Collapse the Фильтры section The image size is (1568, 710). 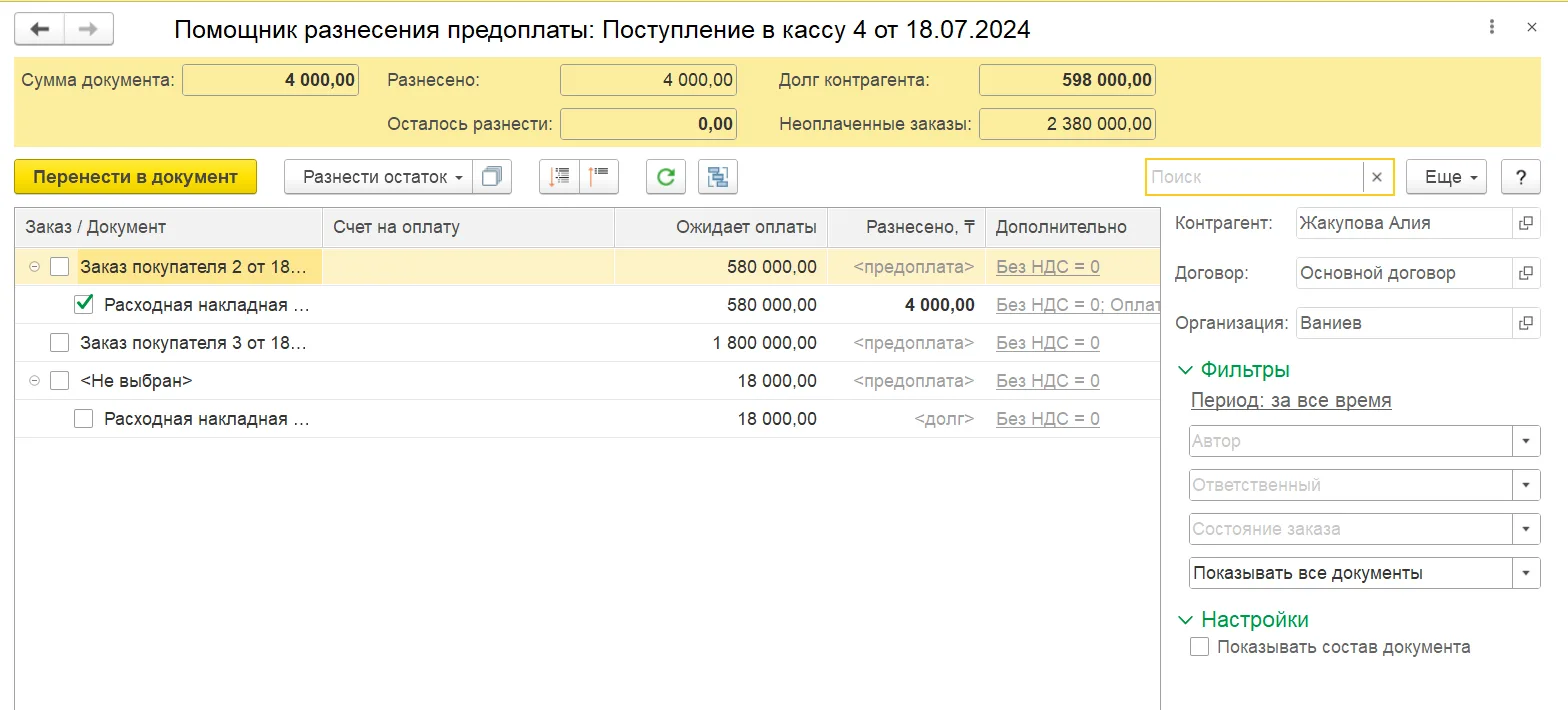[1186, 370]
